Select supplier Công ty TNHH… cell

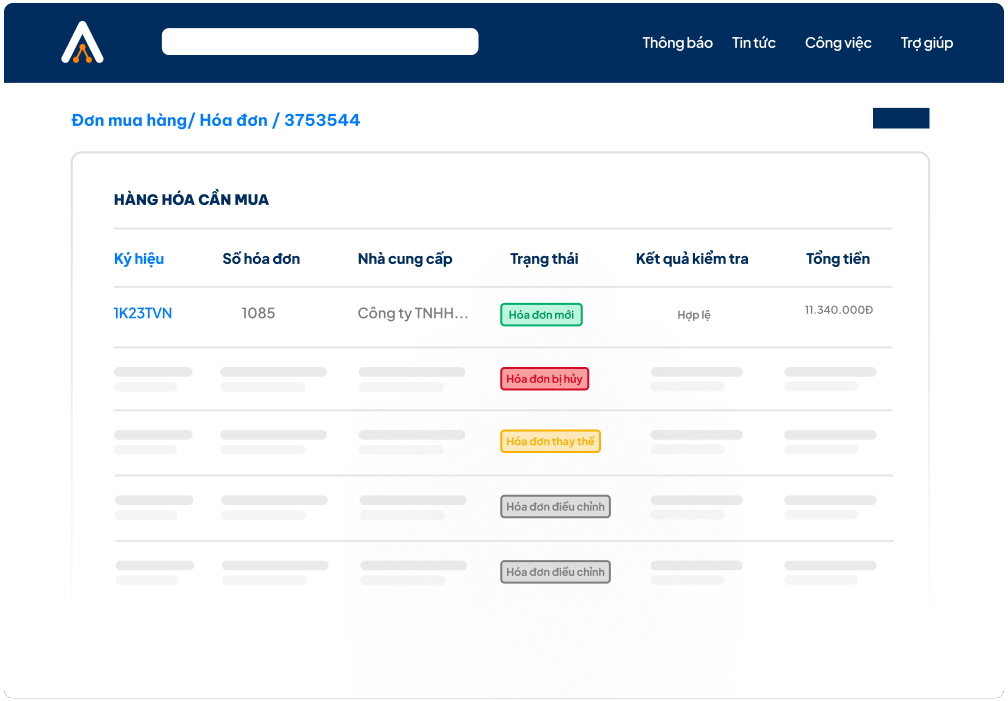pos(413,313)
